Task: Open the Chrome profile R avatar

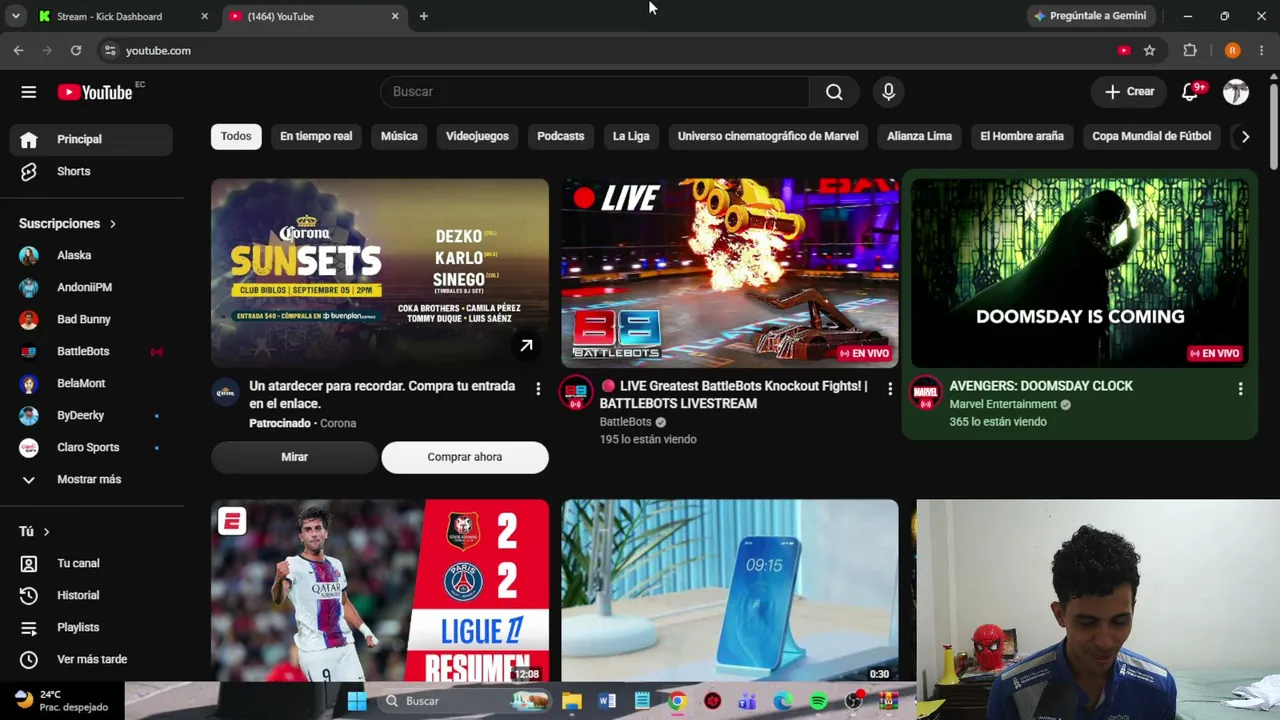Action: (1232, 50)
